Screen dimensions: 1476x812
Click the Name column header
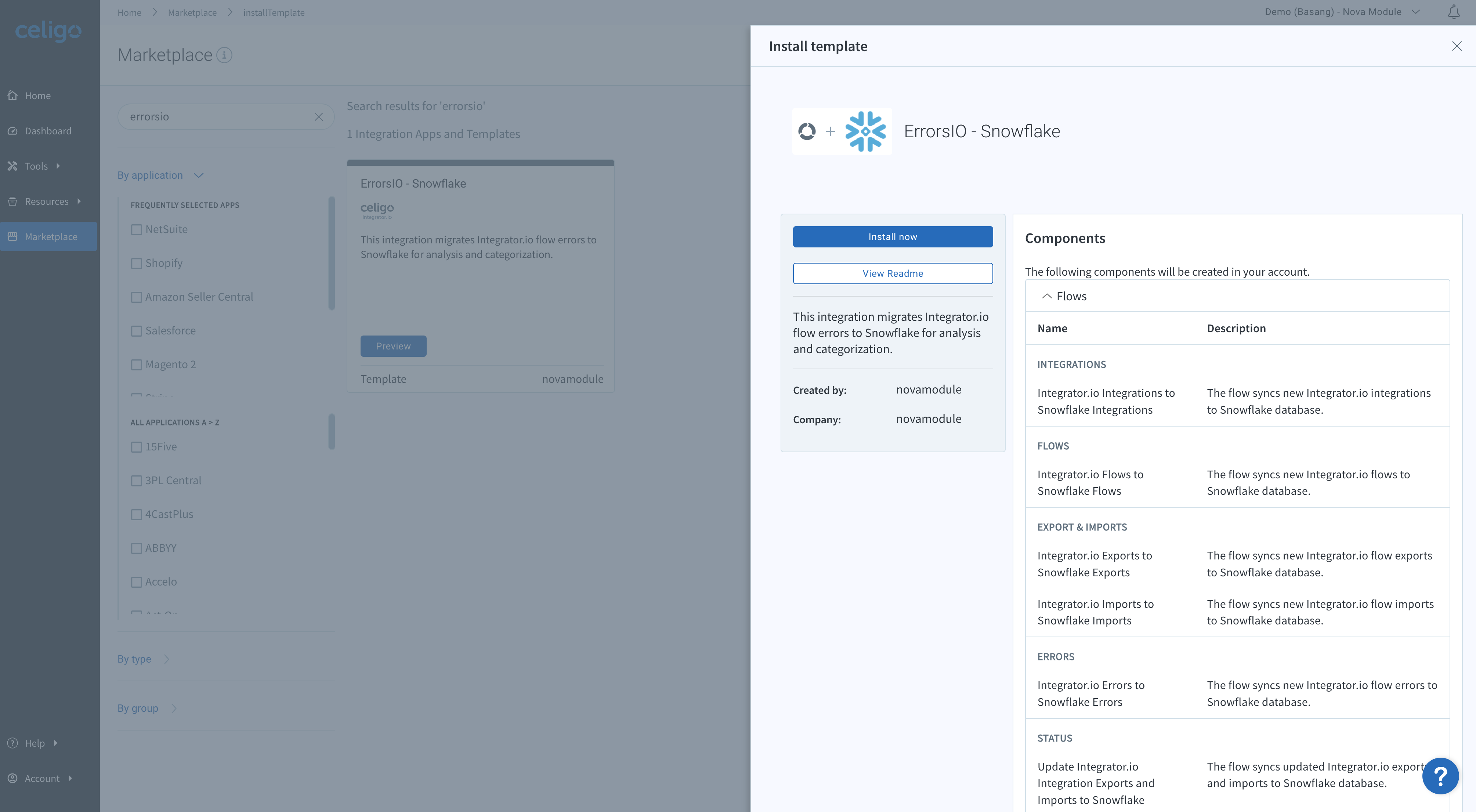pyautogui.click(x=1052, y=328)
